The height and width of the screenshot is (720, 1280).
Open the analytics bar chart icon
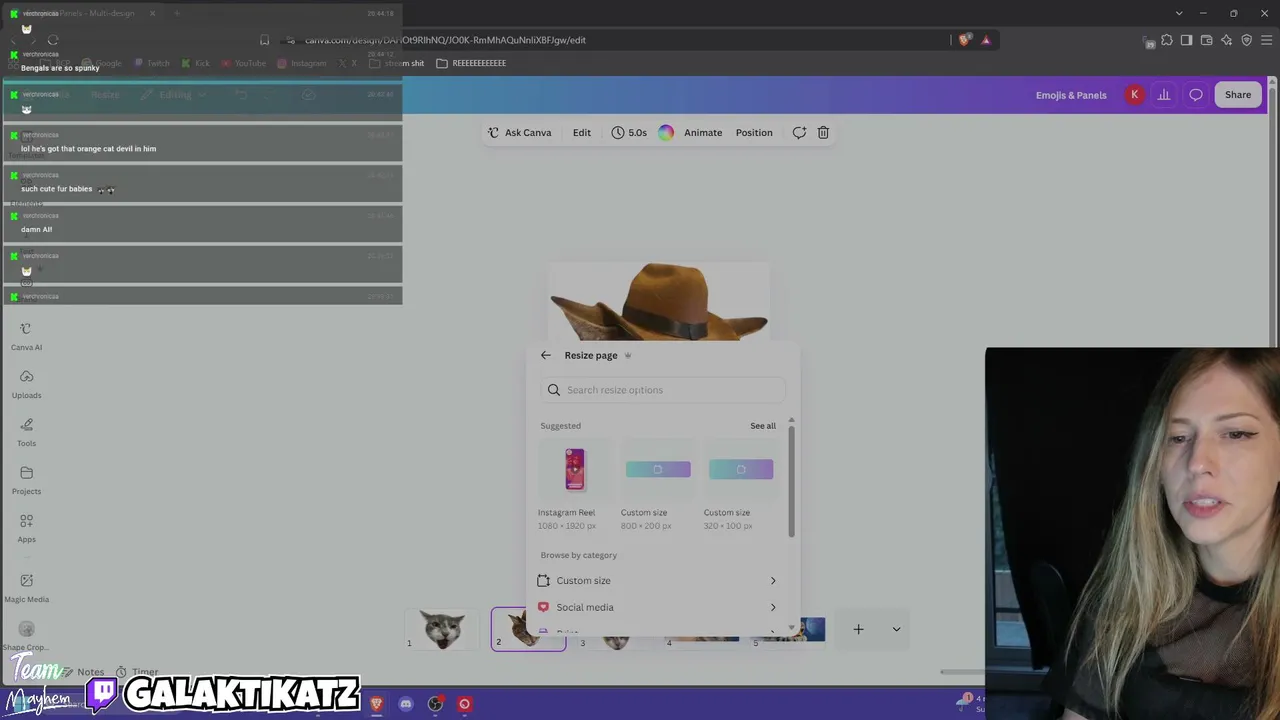[1164, 95]
